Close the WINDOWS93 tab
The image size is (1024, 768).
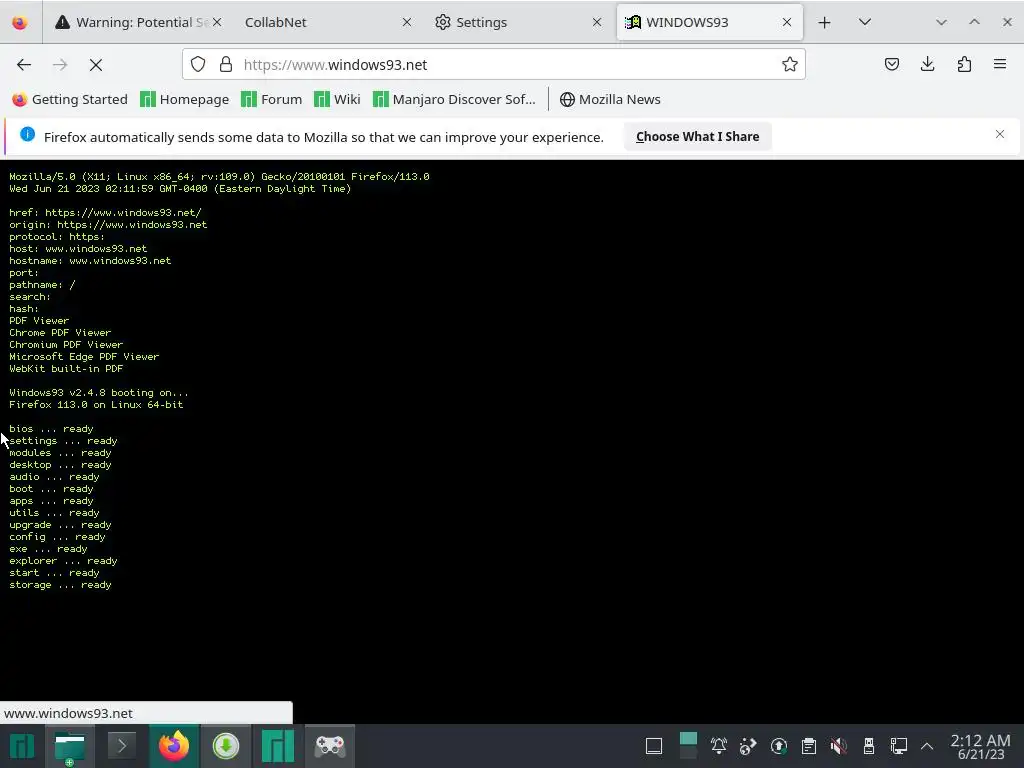click(x=787, y=22)
